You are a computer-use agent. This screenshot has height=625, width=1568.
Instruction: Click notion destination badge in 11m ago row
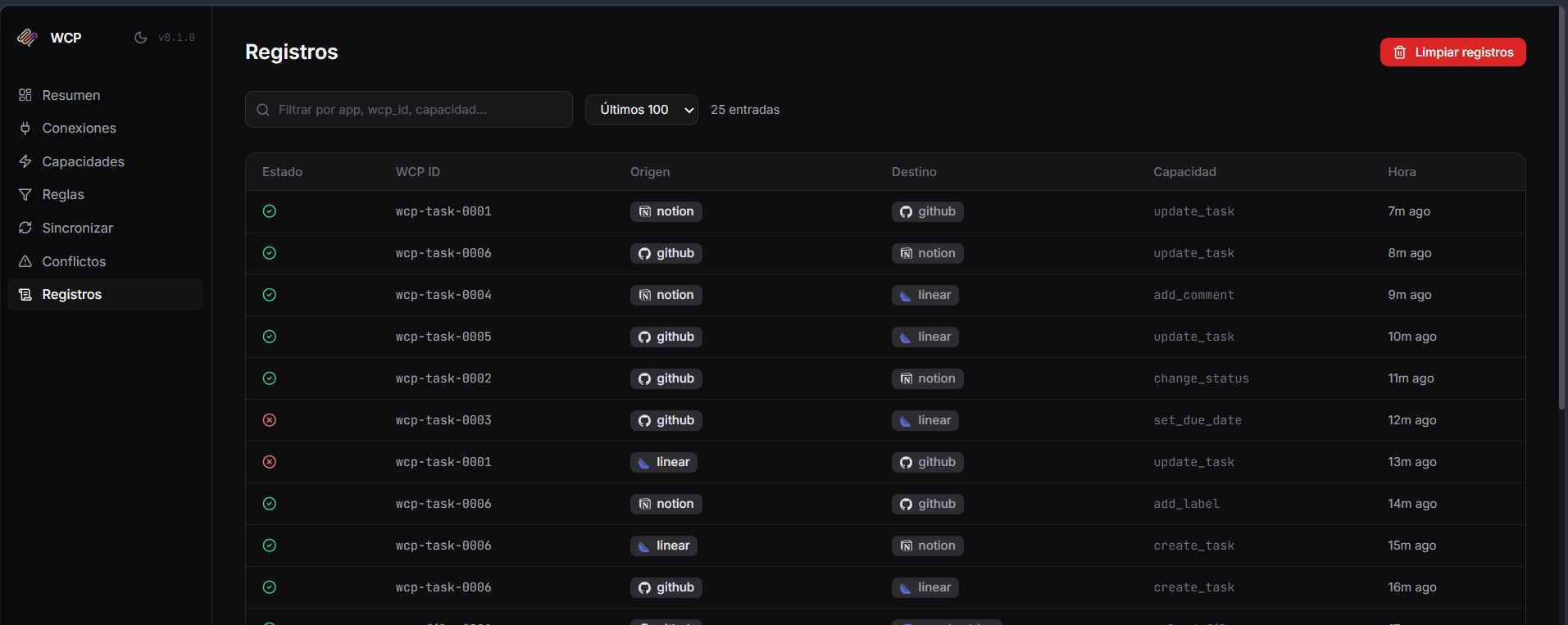click(x=927, y=378)
